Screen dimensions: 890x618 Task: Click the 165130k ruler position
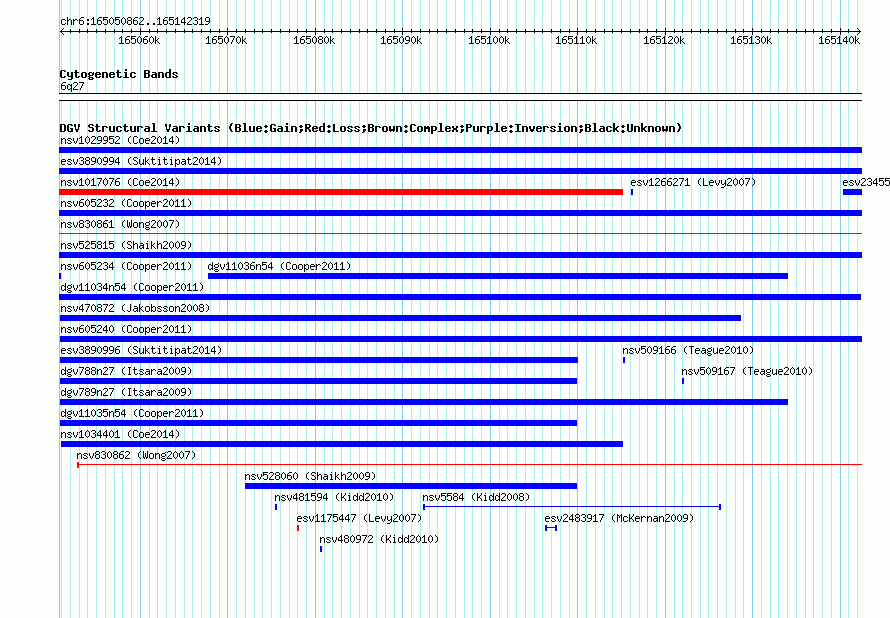[751, 40]
